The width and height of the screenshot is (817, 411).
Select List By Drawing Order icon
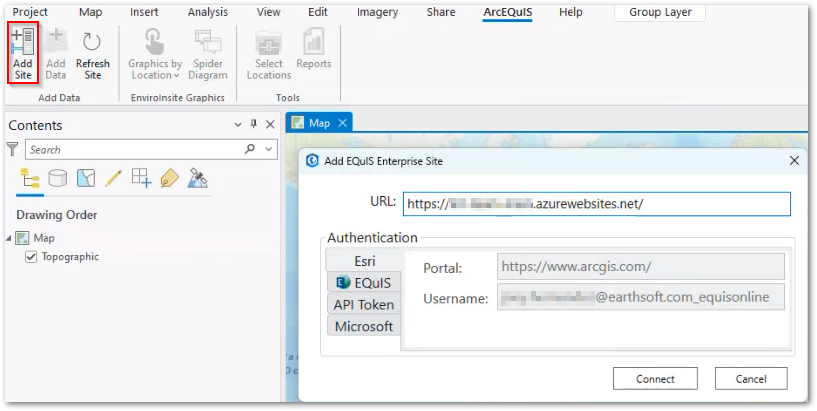pyautogui.click(x=30, y=178)
